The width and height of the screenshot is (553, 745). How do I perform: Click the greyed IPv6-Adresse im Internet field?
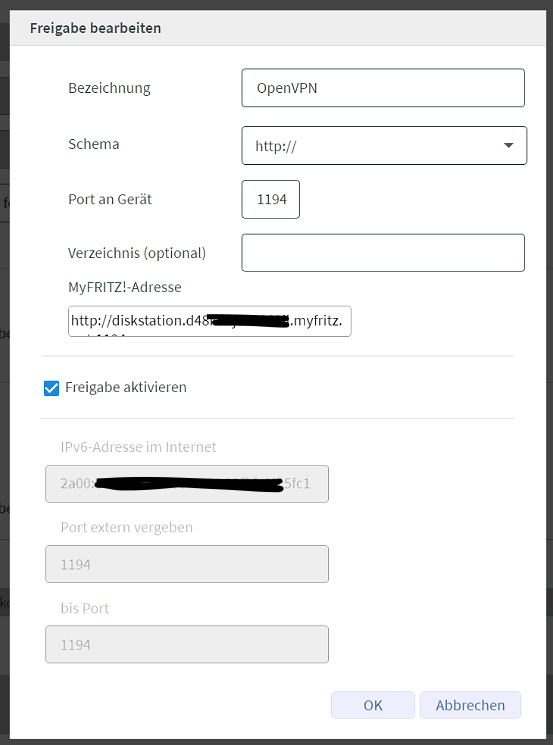pos(187,484)
